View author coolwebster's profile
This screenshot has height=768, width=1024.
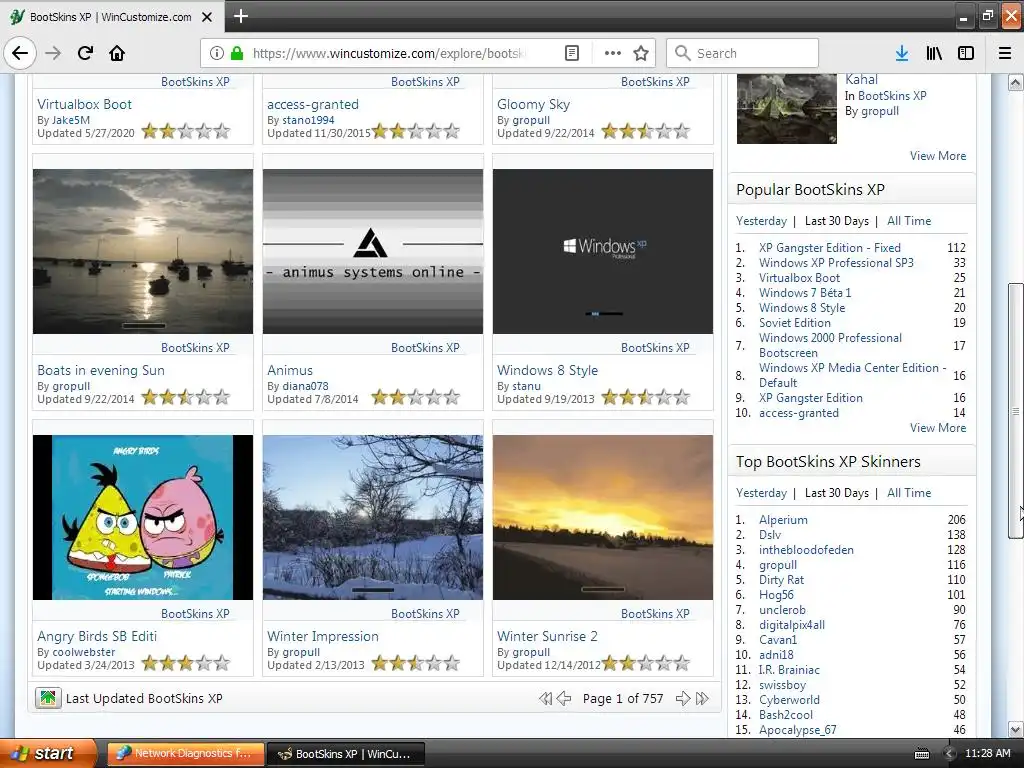pyautogui.click(x=84, y=652)
